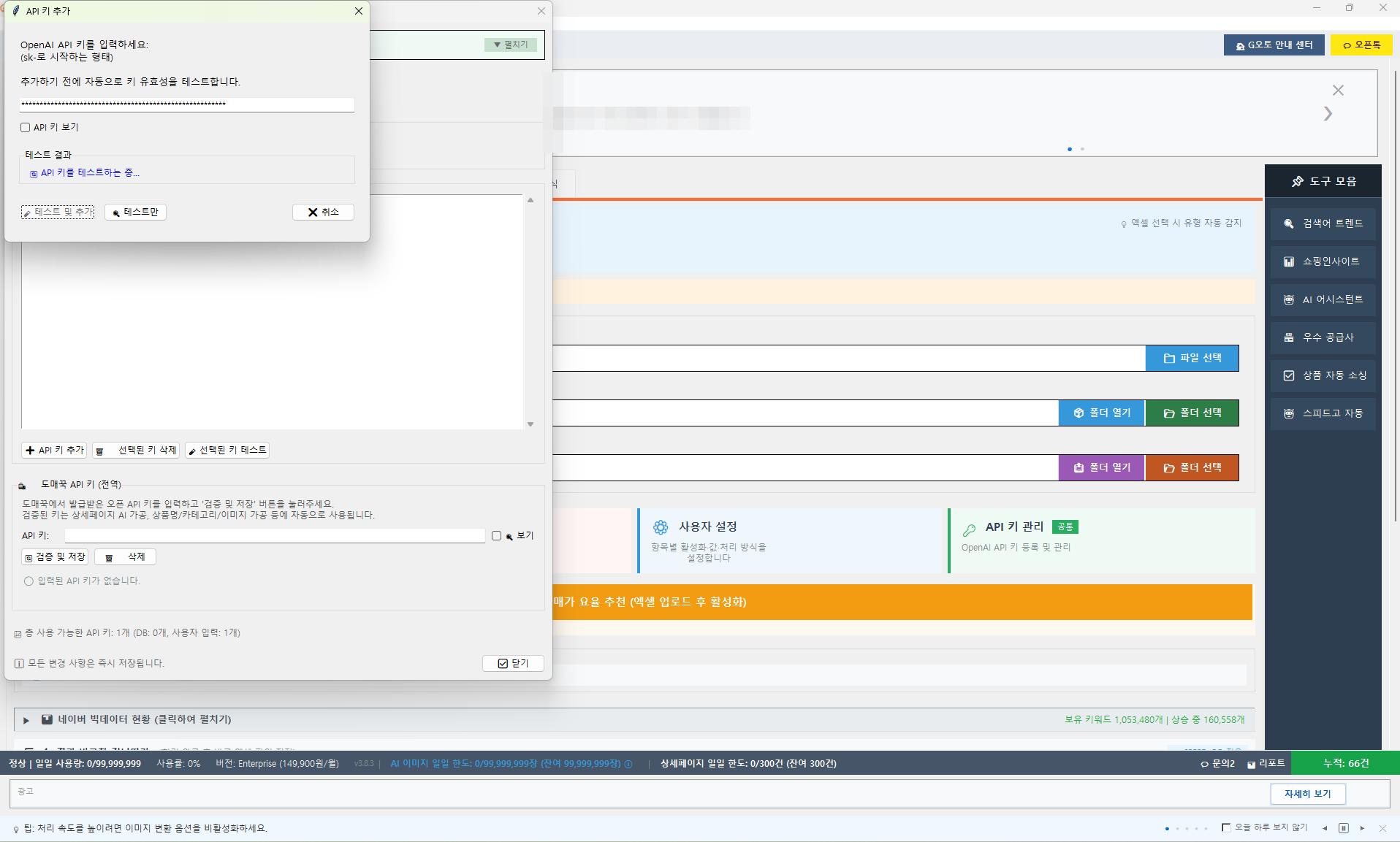1400x842 pixels.
Task: Pause the tip rotation
Action: tap(1344, 828)
